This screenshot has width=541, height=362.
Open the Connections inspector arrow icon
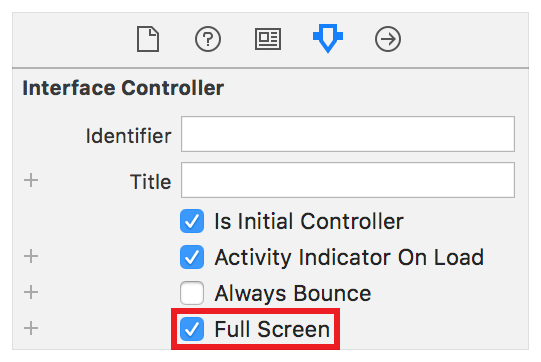pyautogui.click(x=388, y=39)
